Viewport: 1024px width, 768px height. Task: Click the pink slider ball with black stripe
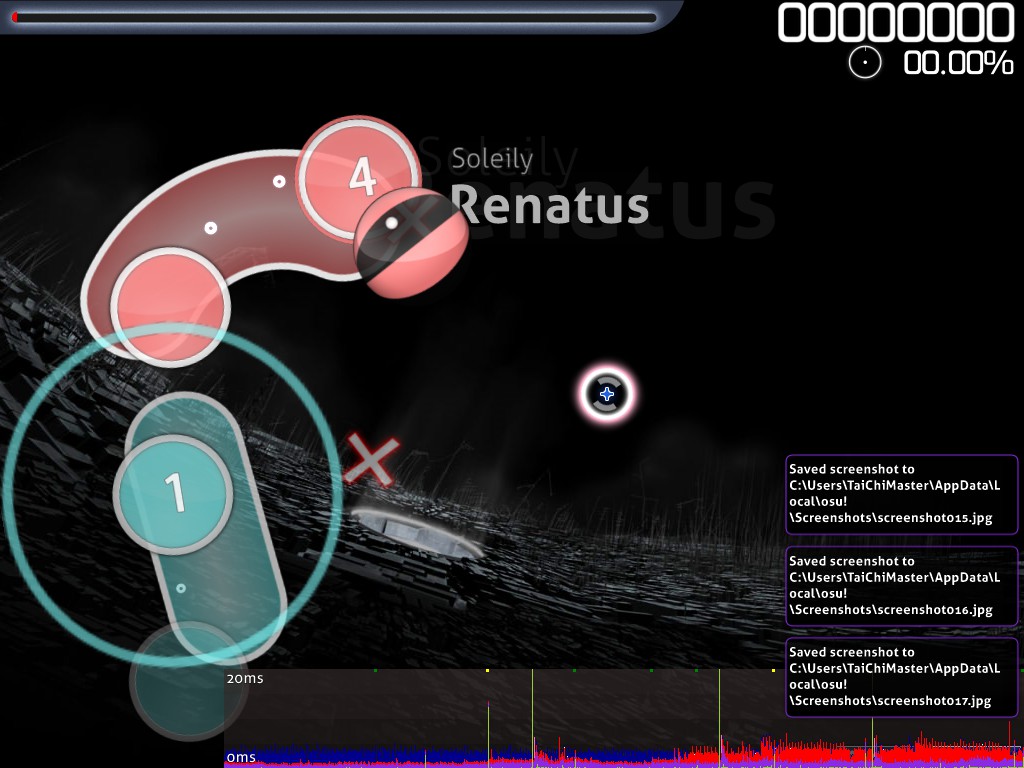point(411,243)
